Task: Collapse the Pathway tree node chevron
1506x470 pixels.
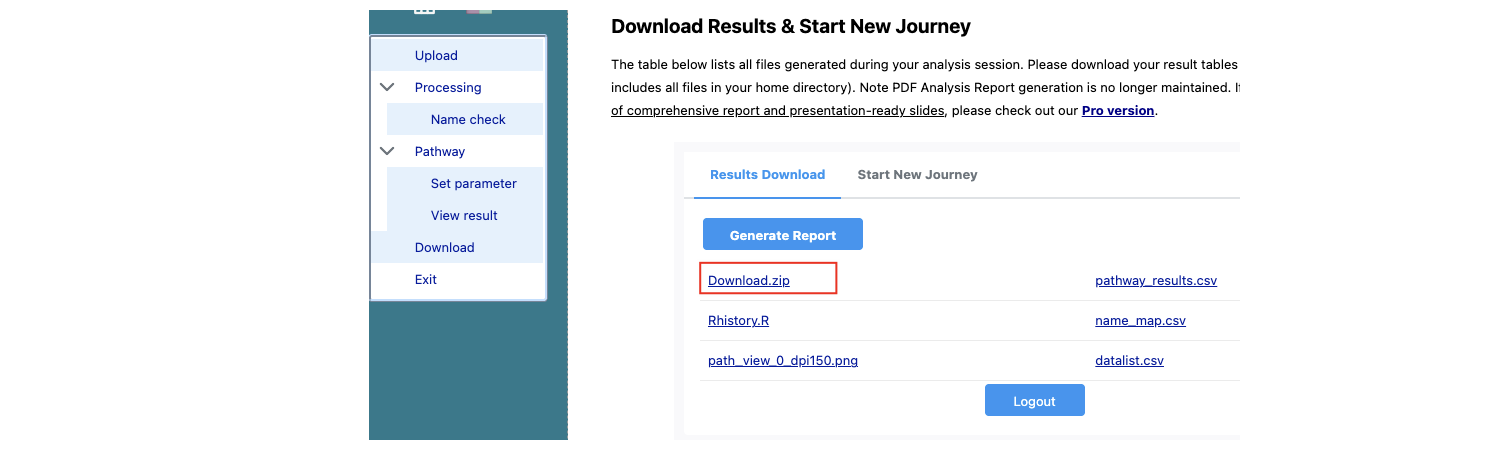Action: tap(388, 151)
